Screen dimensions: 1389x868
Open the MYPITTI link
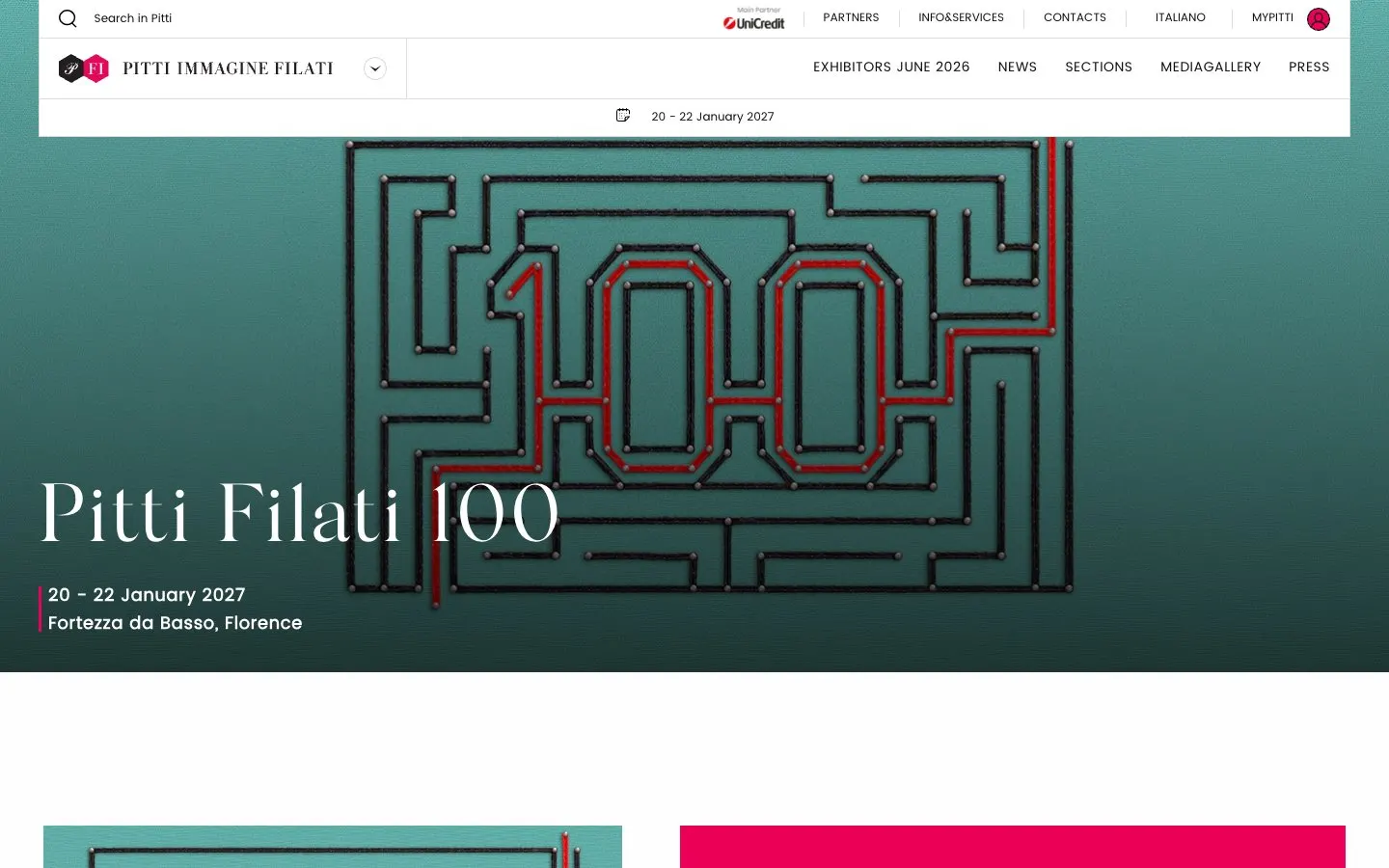point(1272,17)
